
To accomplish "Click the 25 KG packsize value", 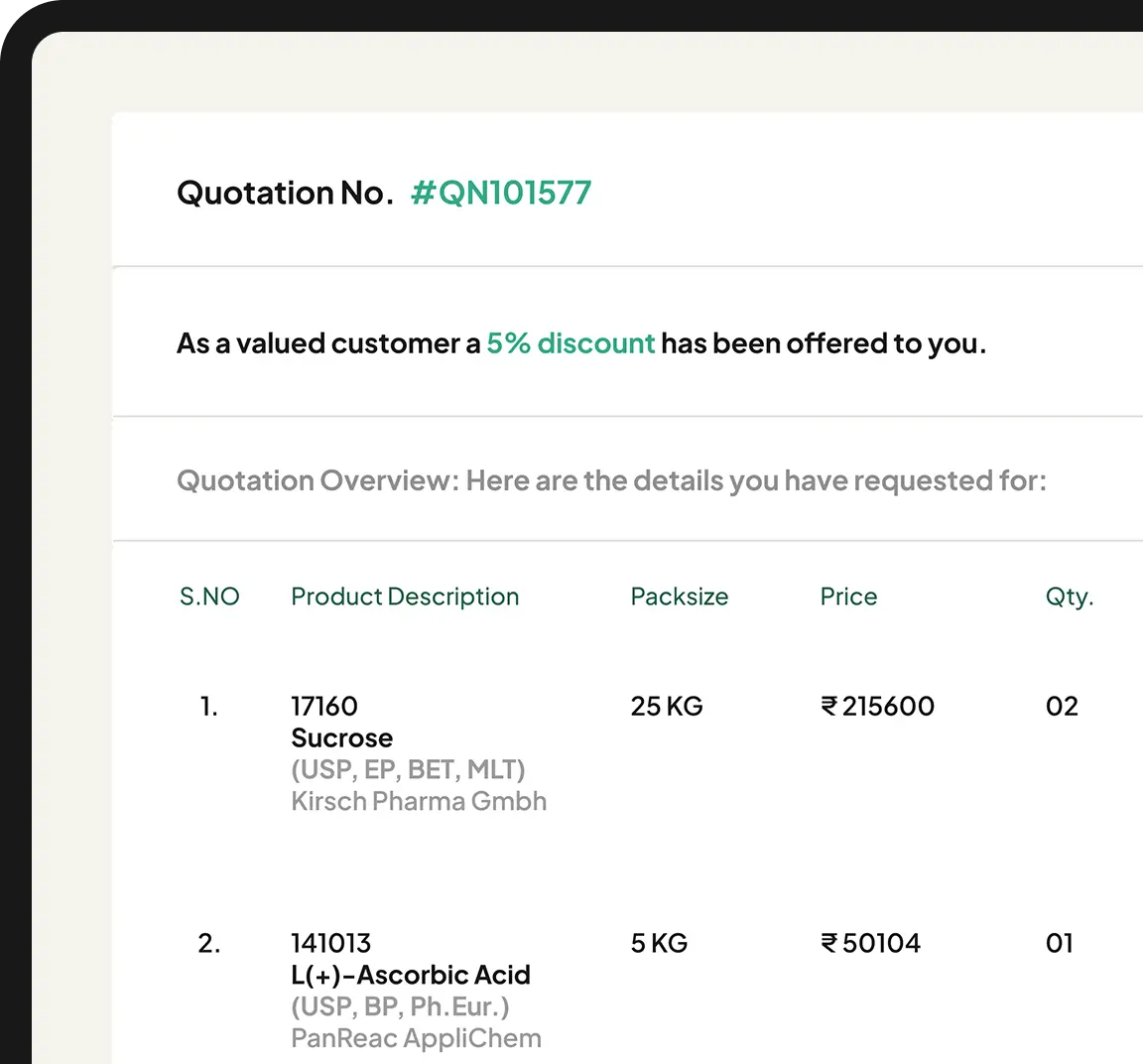I will coord(666,707).
